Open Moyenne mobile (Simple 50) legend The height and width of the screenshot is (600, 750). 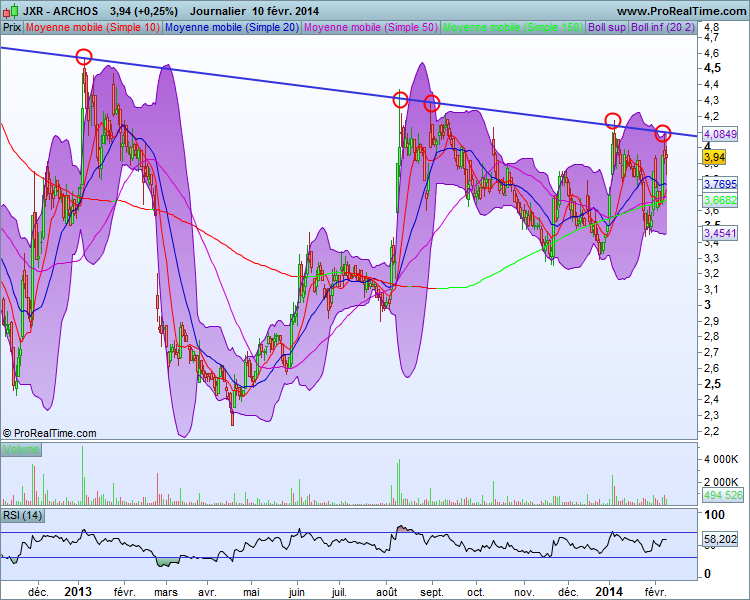coord(371,27)
